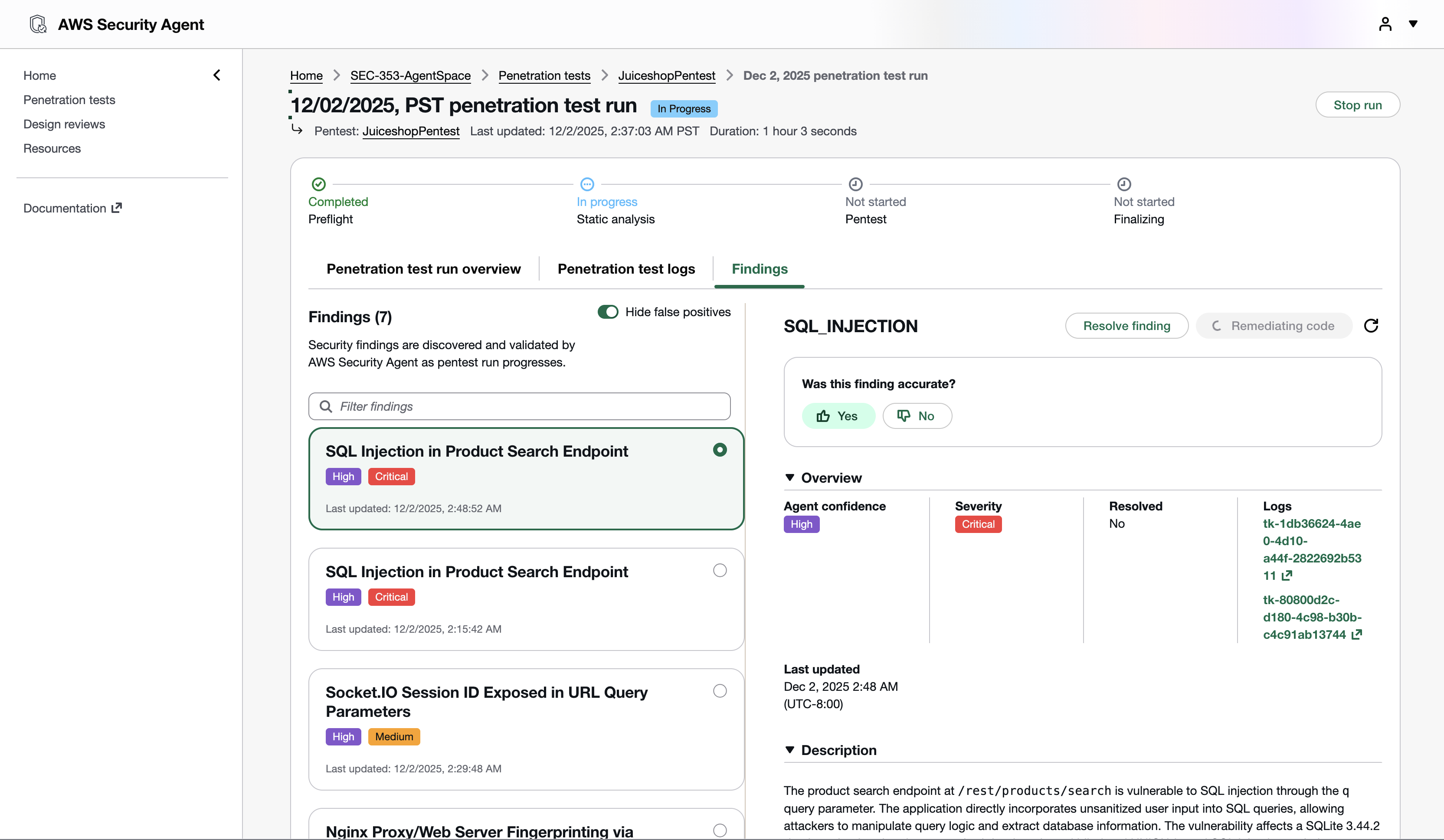Select the Socket.IO Session ID finding radio button
The image size is (1444, 840).
(x=720, y=691)
